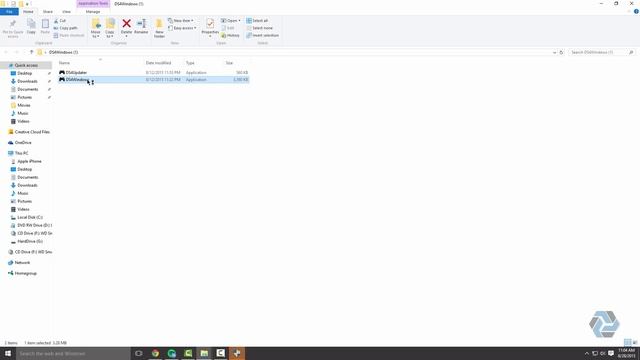Open the Open command dropdown arrow

[x=239, y=20]
